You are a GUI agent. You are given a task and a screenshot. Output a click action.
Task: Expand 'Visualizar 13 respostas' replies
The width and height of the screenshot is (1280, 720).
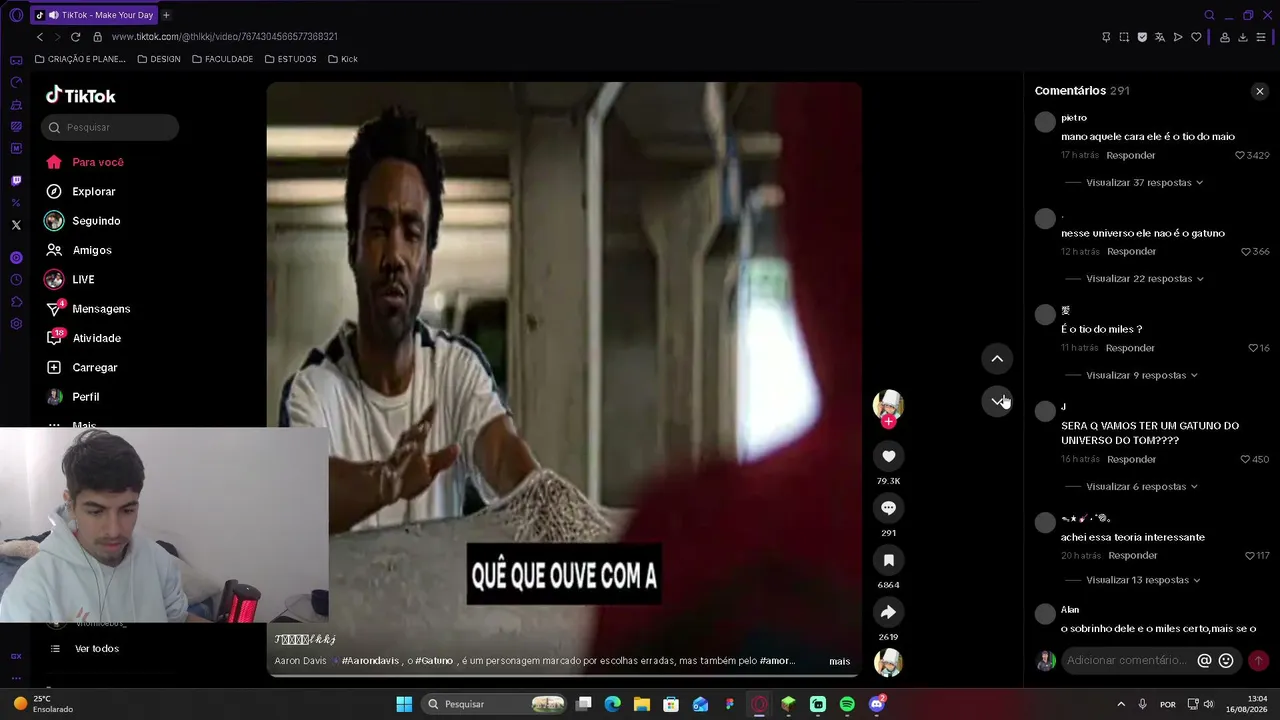click(1144, 580)
